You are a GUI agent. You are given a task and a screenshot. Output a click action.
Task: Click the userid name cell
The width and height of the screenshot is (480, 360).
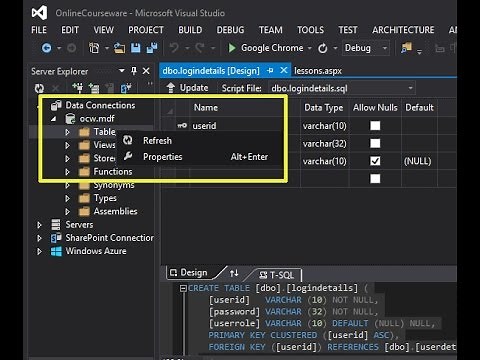(x=204, y=126)
